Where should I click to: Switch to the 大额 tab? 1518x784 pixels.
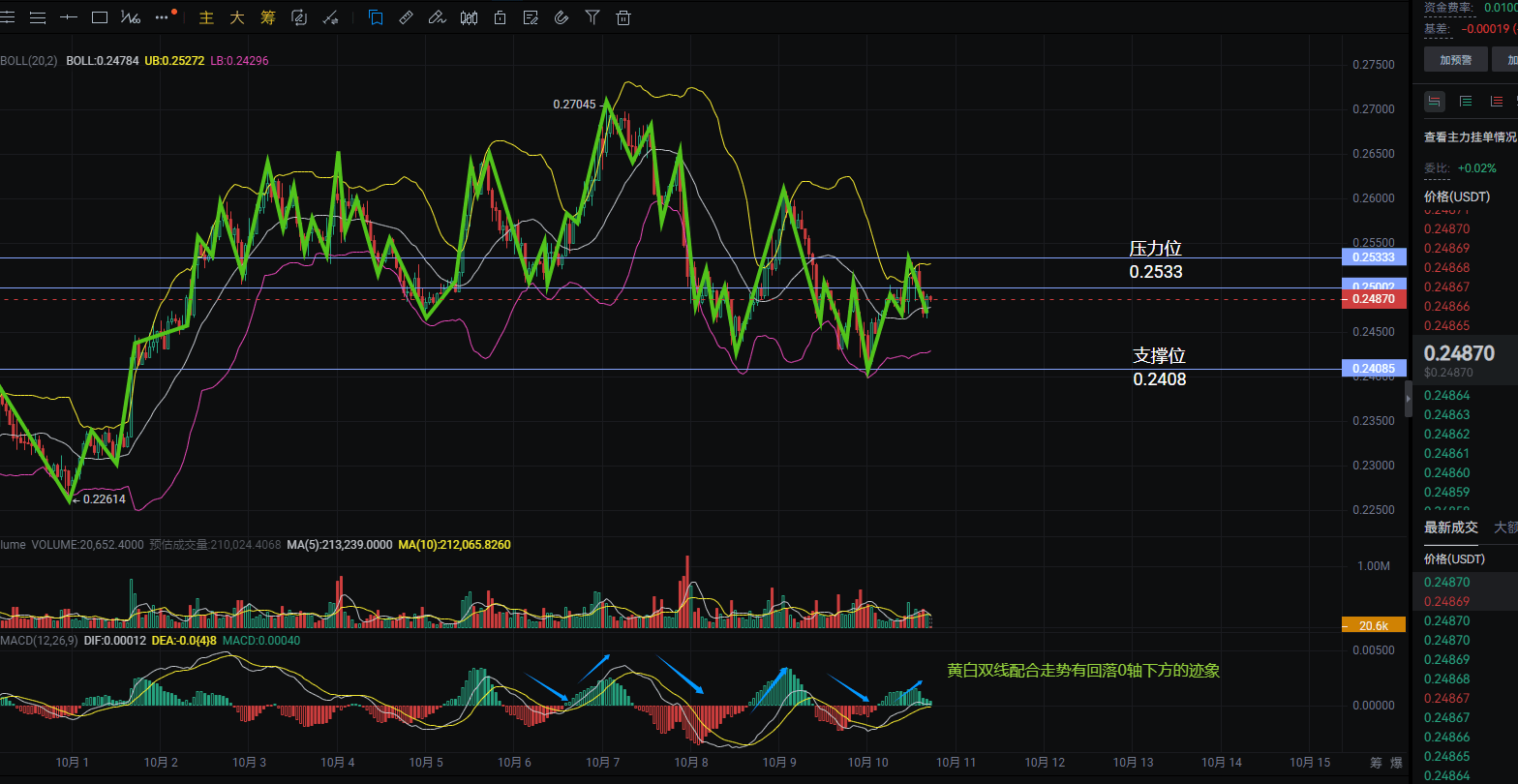1505,528
